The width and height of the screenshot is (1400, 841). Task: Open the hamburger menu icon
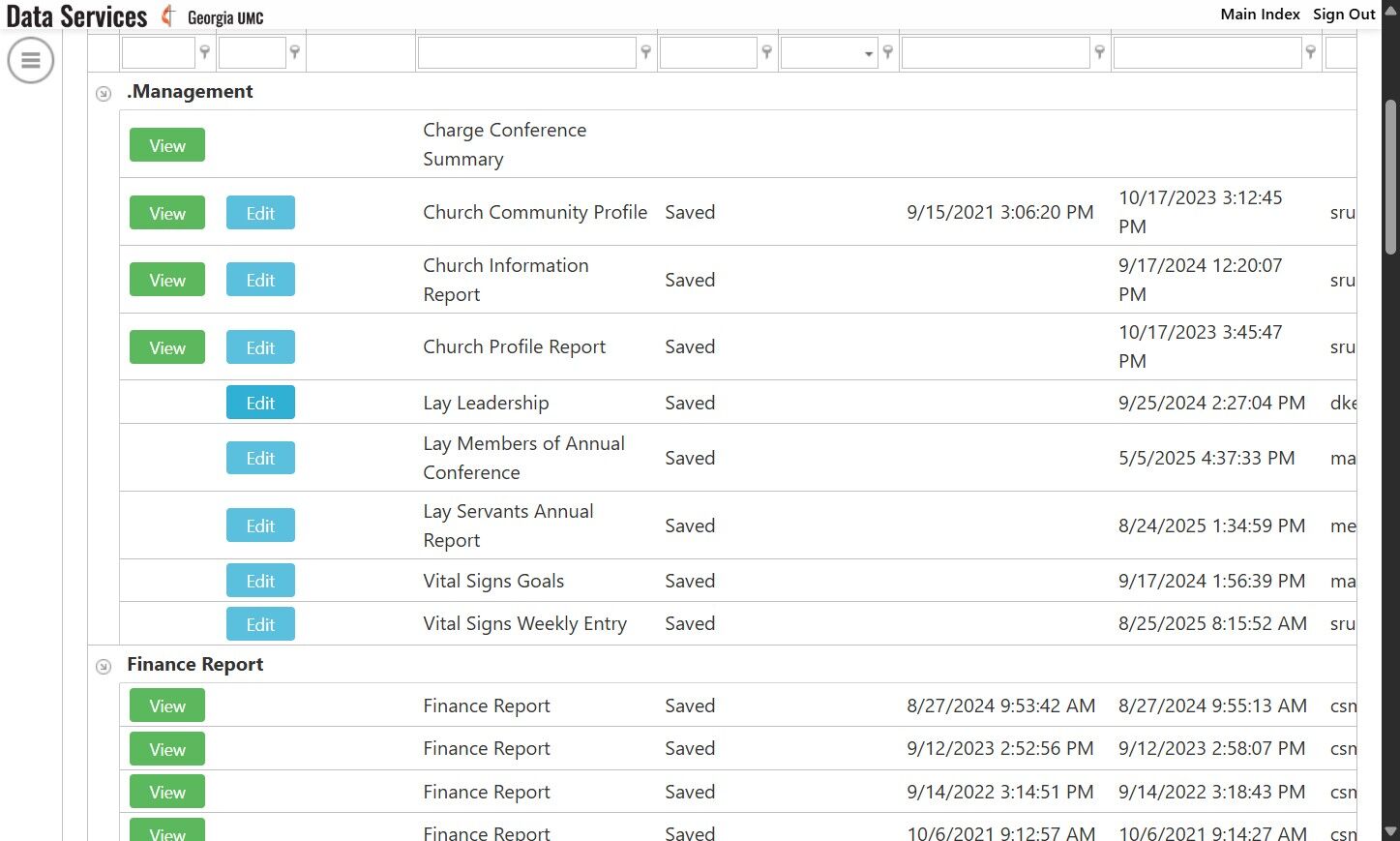(x=31, y=60)
